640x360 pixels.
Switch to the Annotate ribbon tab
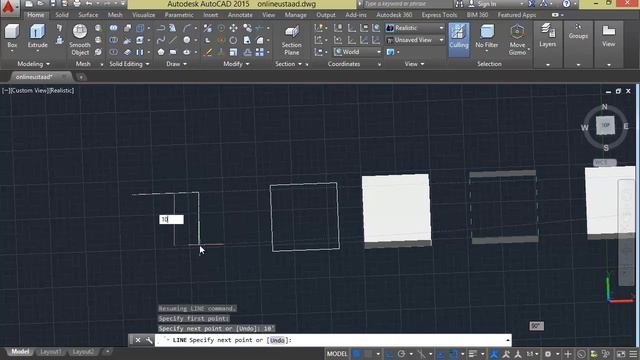tap(240, 15)
